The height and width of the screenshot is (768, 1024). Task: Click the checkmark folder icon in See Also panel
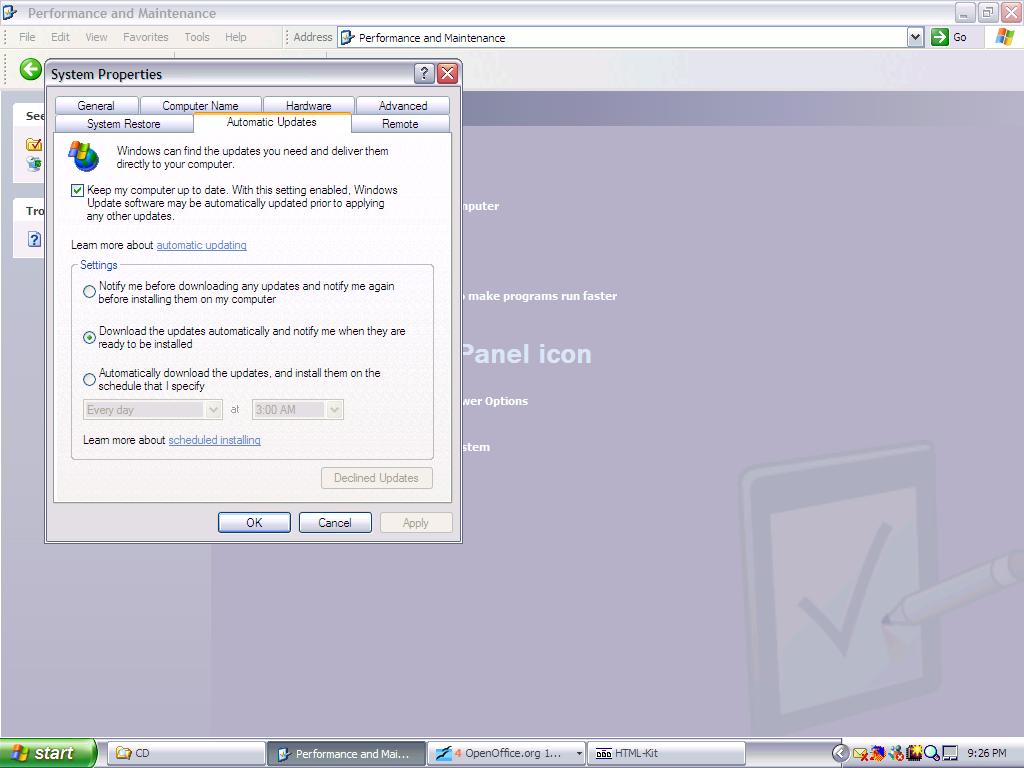pyautogui.click(x=33, y=144)
